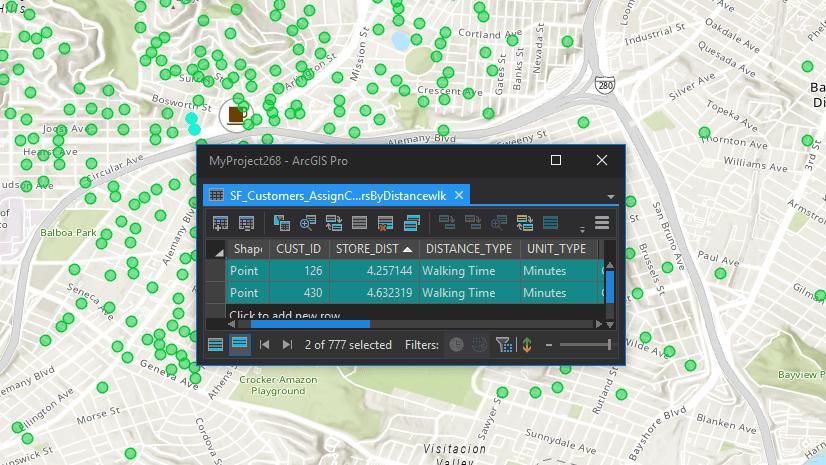Screen dimensions: 826x465
Task: Go to the first selected record
Action: point(265,345)
